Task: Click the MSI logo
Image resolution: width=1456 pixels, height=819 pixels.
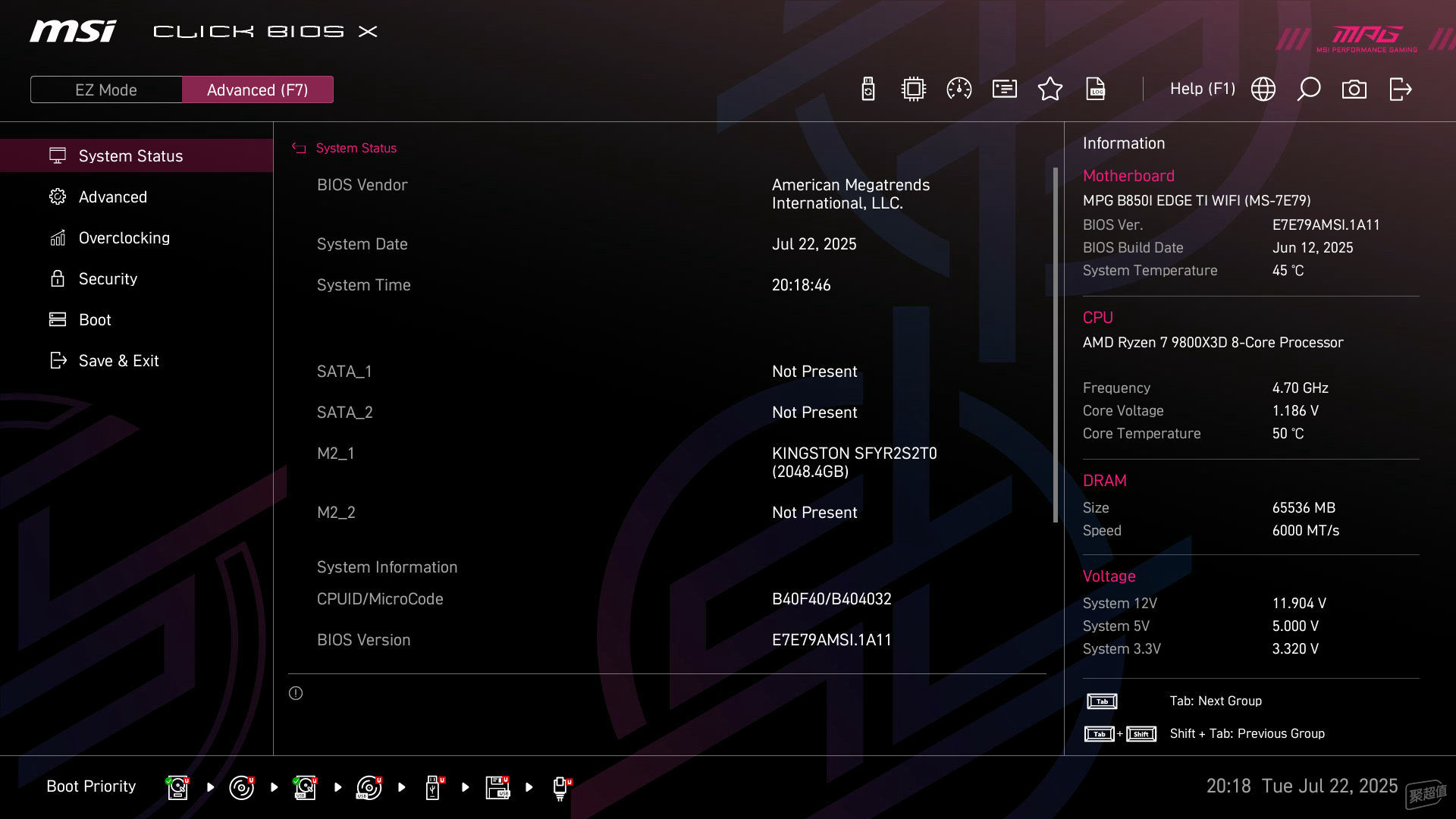Action: 73,31
